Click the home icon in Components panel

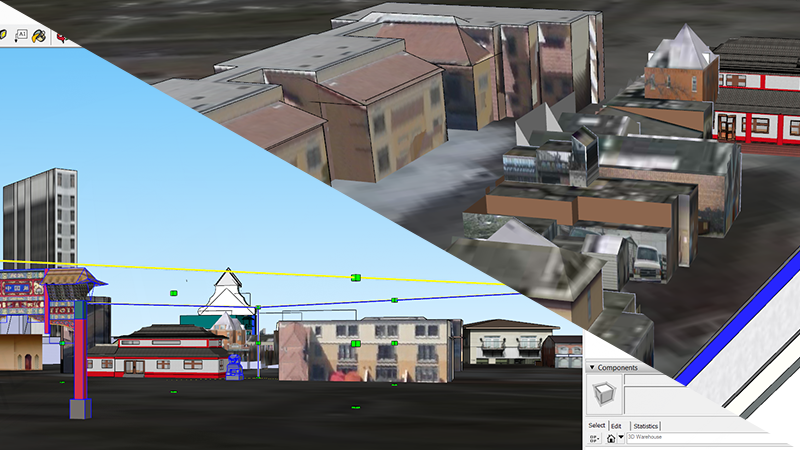pos(610,437)
